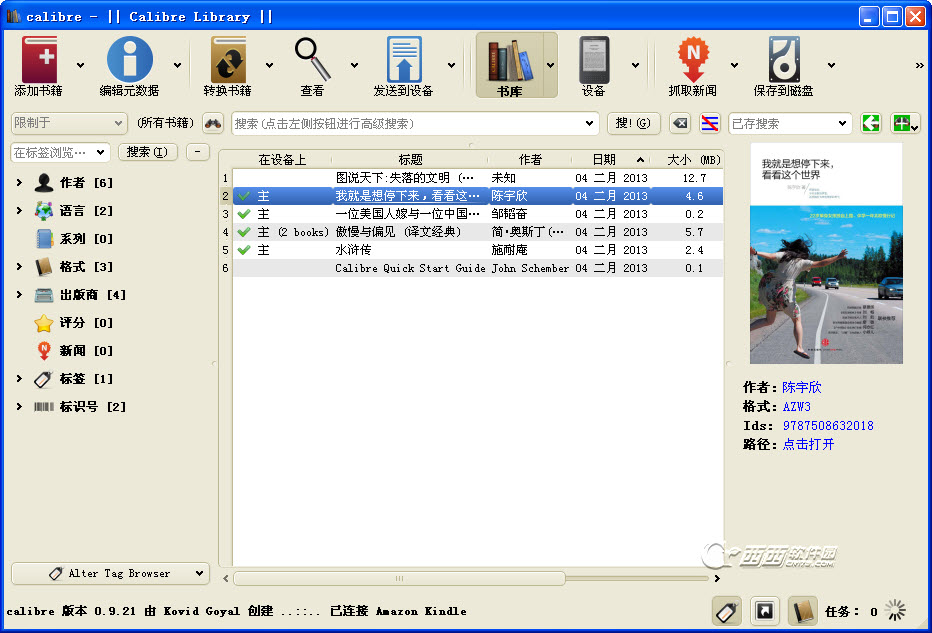932x633 pixels.
Task: Click Save to disk (保存到磁盘) icon
Action: (783, 61)
